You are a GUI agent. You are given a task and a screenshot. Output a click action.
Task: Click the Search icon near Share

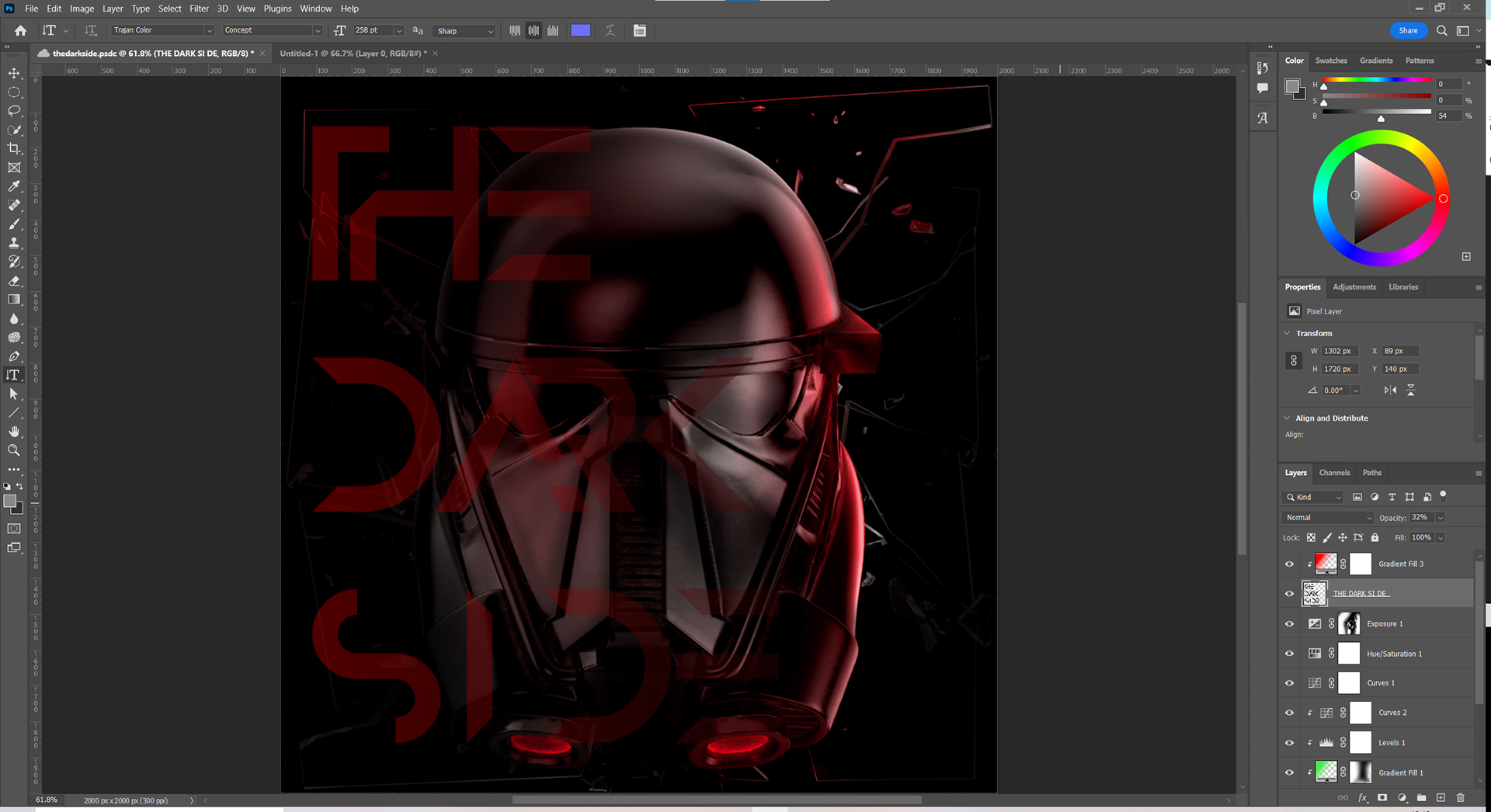tap(1442, 30)
